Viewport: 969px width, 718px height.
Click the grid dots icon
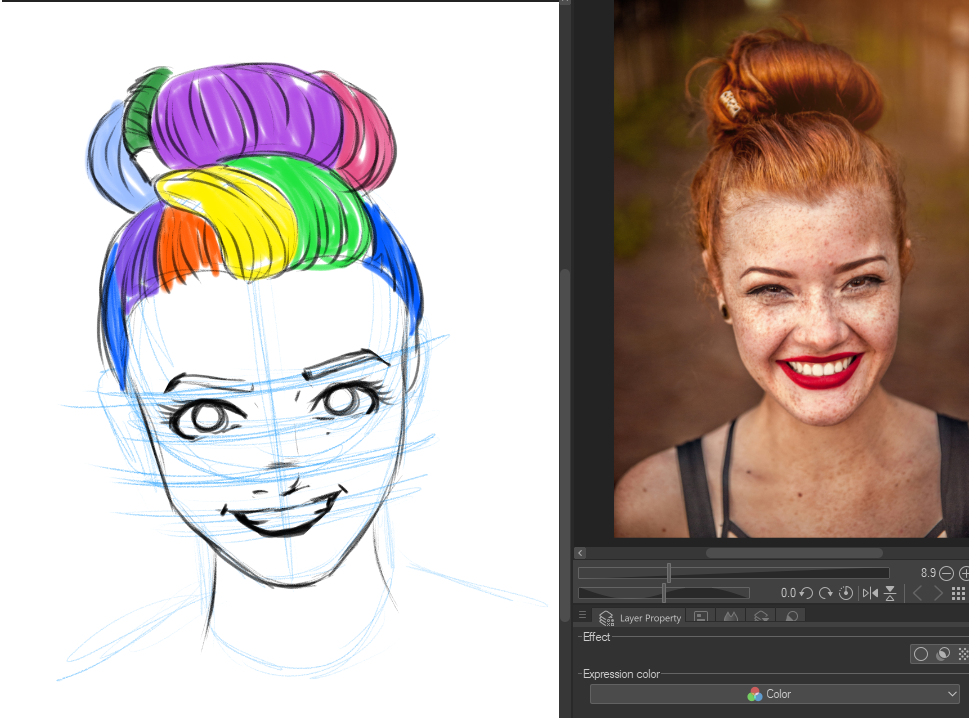coord(958,593)
